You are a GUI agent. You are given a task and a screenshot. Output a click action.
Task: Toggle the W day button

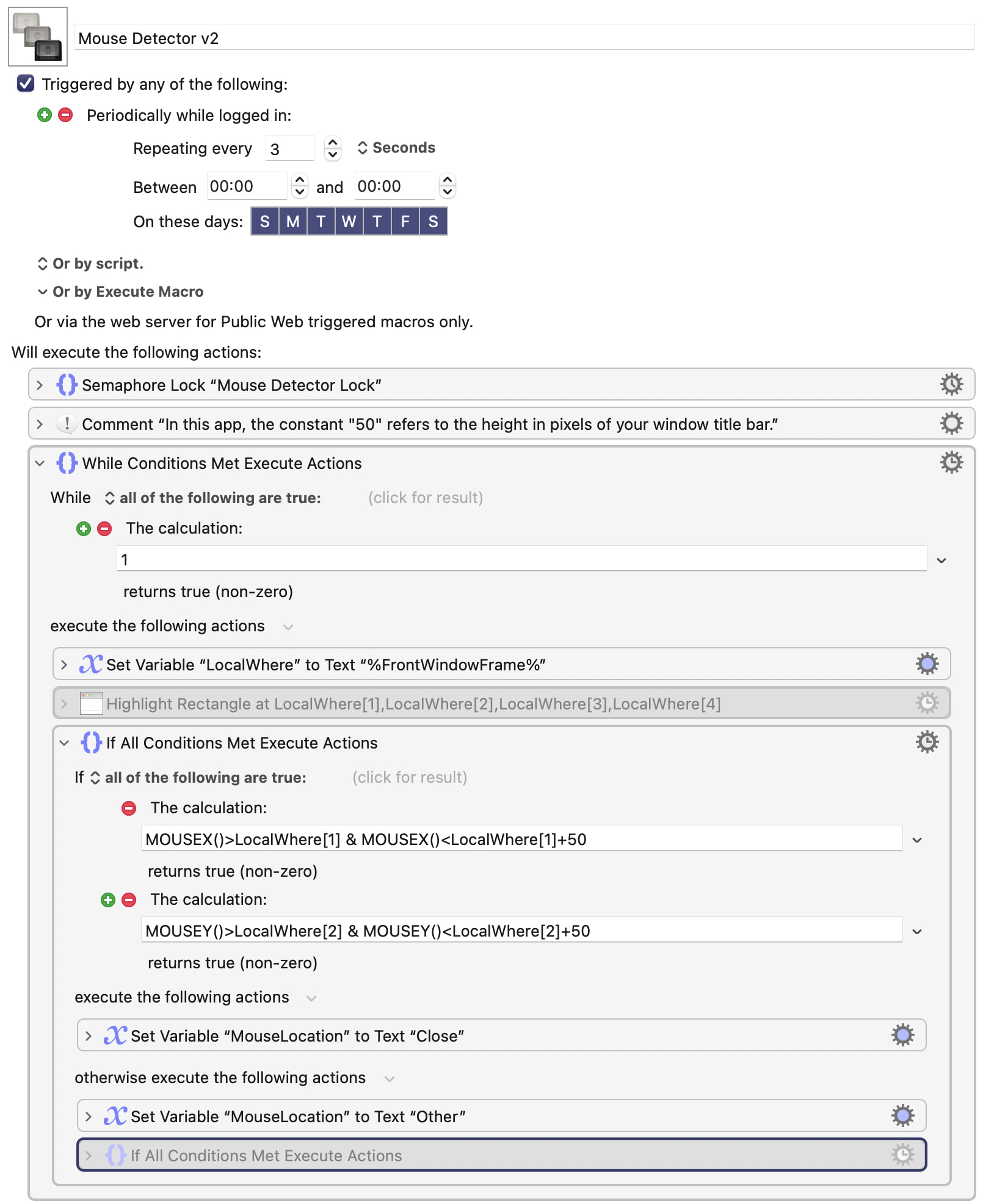pyautogui.click(x=349, y=221)
